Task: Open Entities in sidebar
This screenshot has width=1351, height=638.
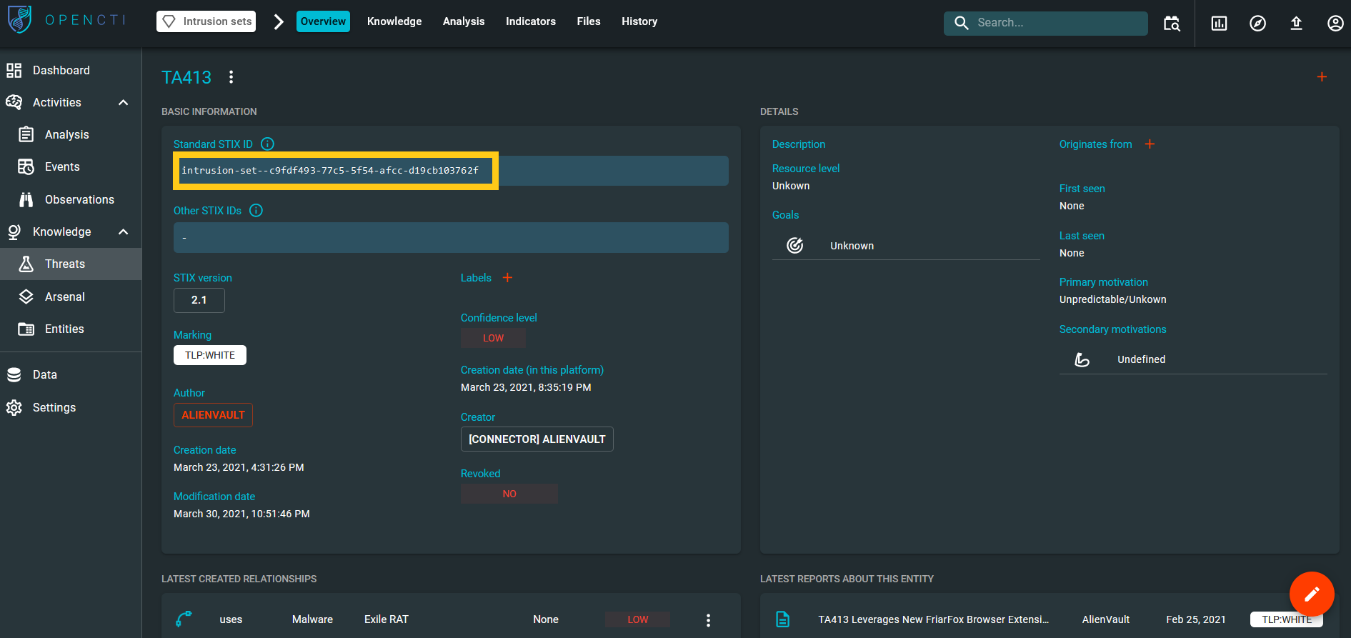Action: 70,329
